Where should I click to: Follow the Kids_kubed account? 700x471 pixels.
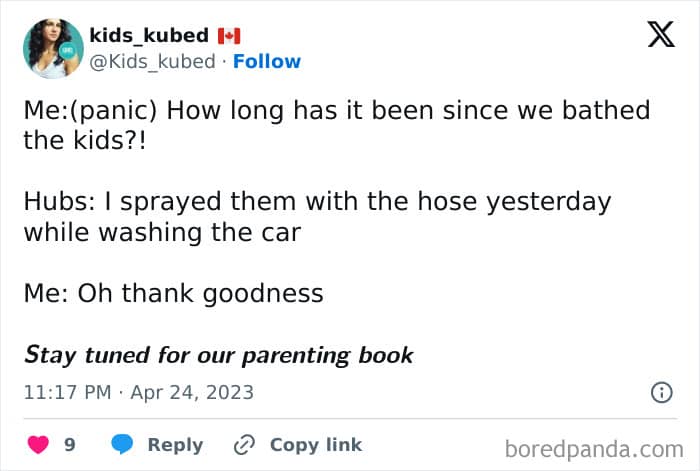[267, 61]
